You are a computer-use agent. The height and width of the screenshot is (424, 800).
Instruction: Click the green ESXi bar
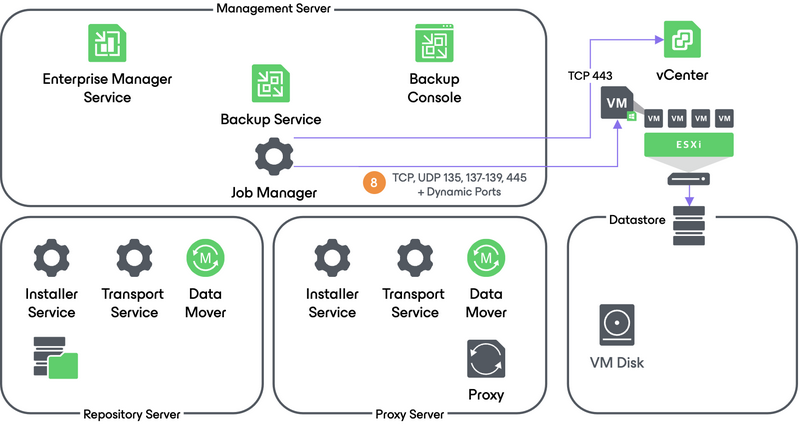(x=688, y=145)
